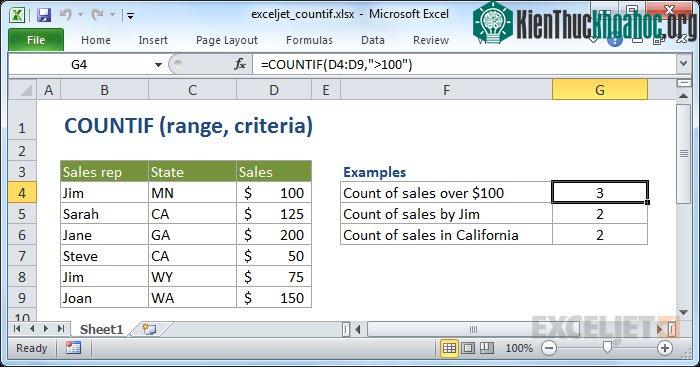
Task: Click the Sales header cell
Action: (x=274, y=172)
